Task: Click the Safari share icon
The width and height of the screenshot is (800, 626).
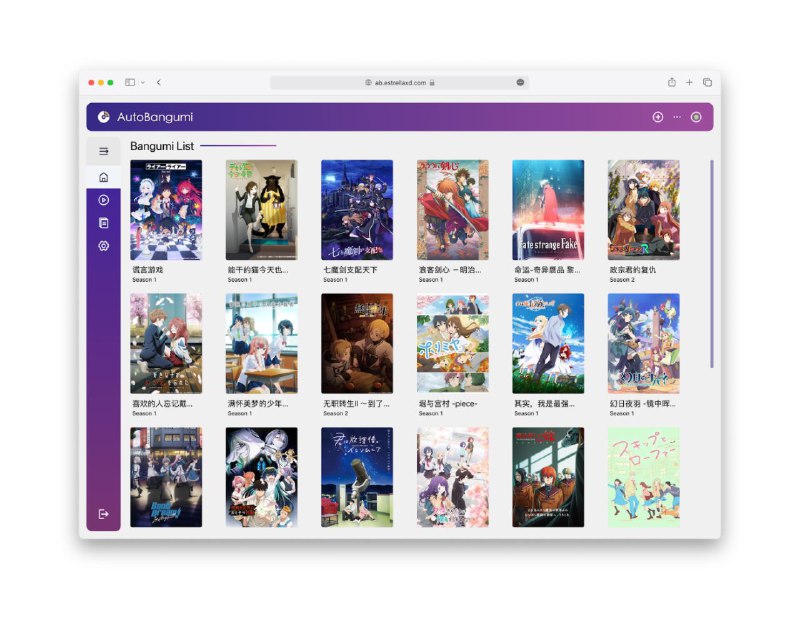Action: 672,82
